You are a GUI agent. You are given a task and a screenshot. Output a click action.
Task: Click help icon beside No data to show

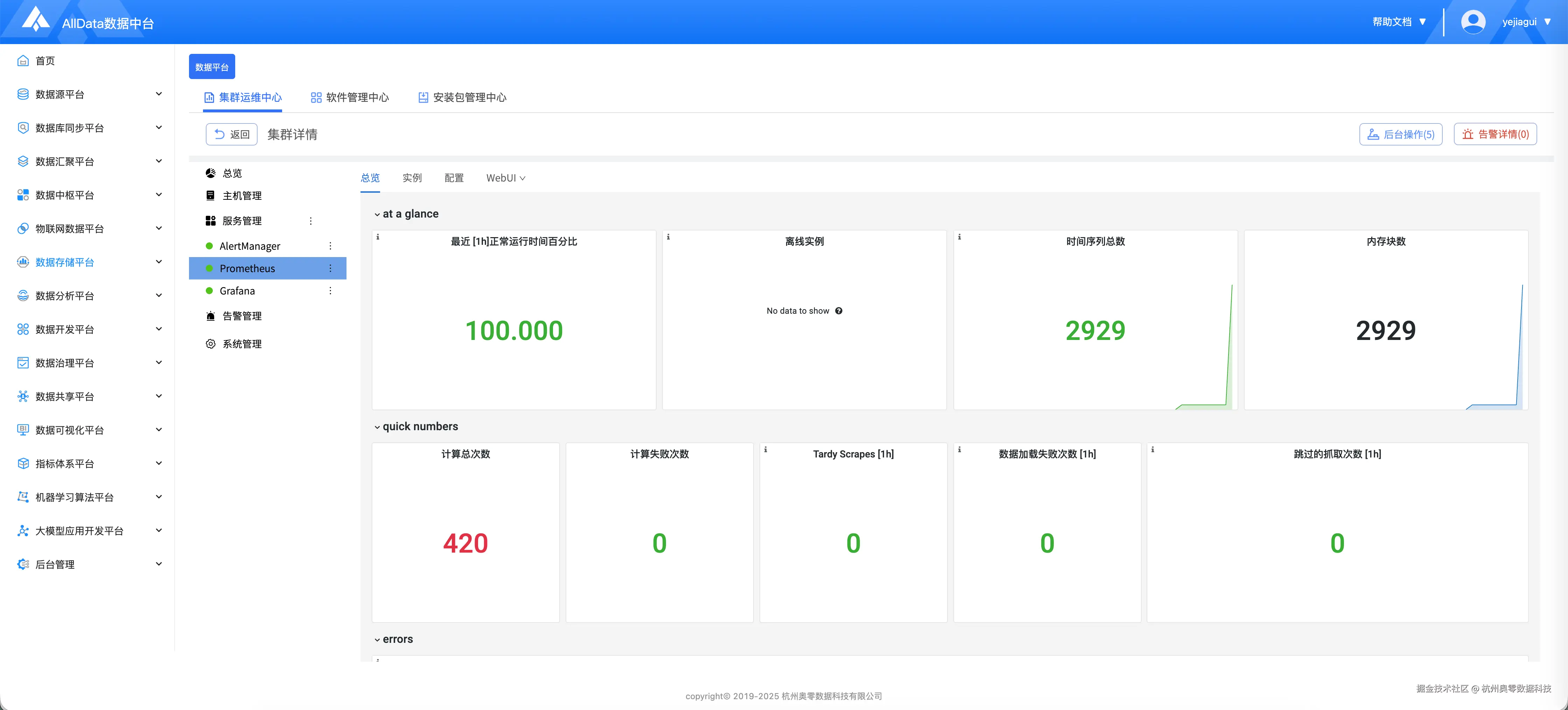point(839,311)
